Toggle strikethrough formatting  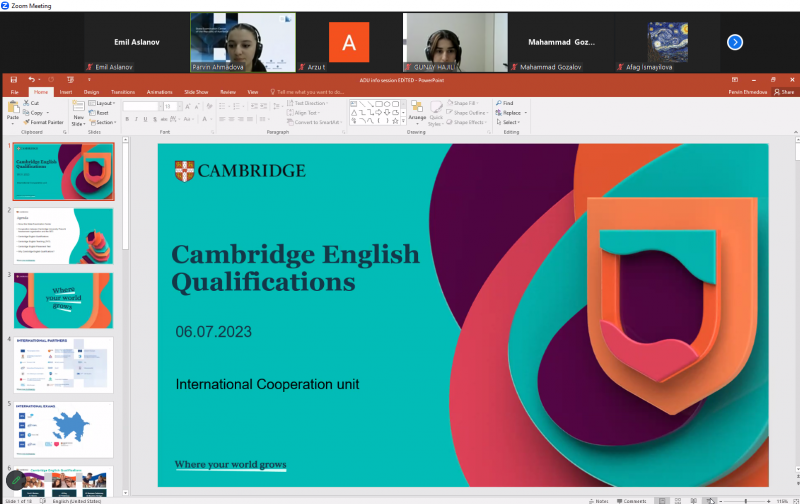[x=164, y=119]
